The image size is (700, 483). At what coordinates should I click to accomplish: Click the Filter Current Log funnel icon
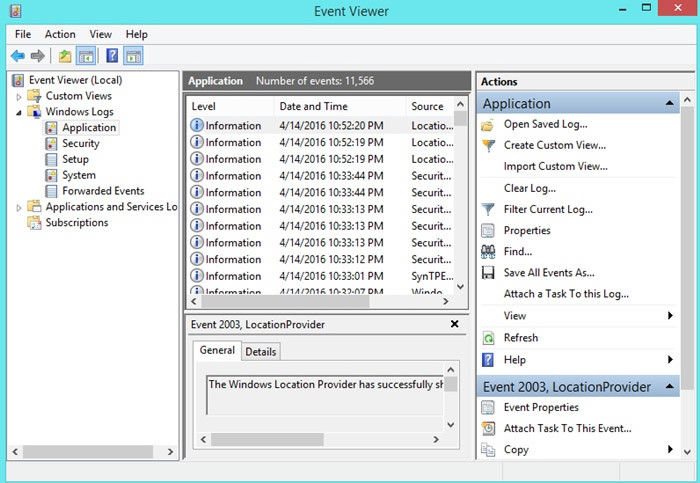(488, 210)
